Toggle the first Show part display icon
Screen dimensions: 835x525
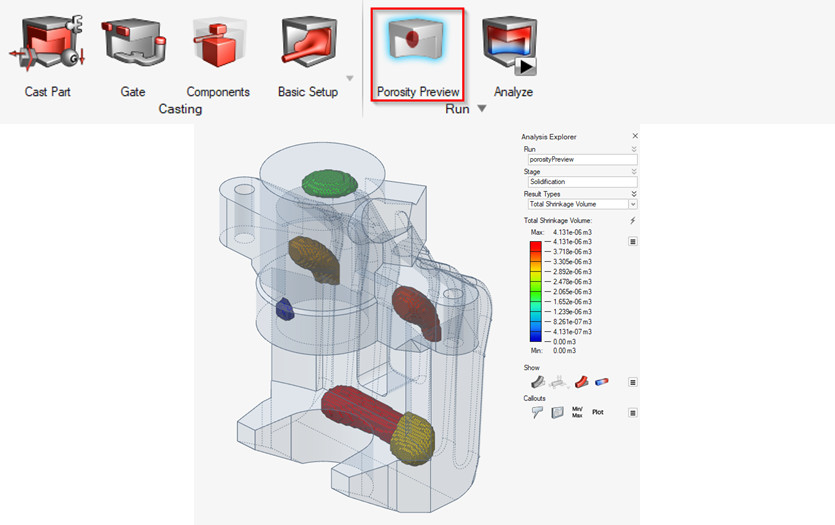pos(537,382)
